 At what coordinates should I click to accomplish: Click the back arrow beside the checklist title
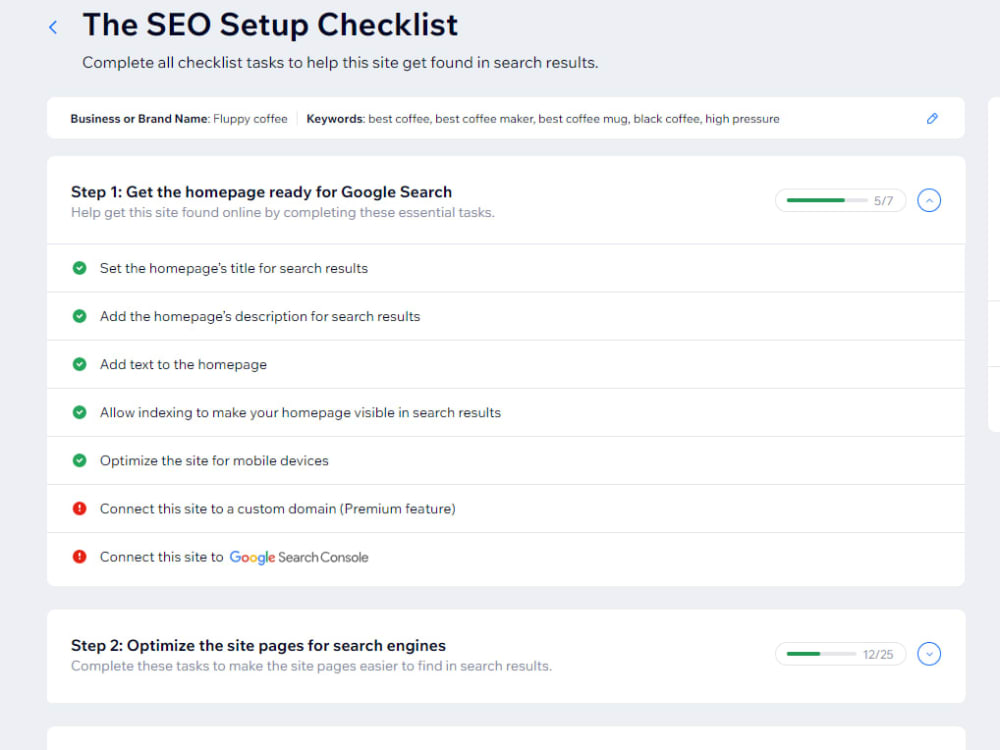[53, 27]
